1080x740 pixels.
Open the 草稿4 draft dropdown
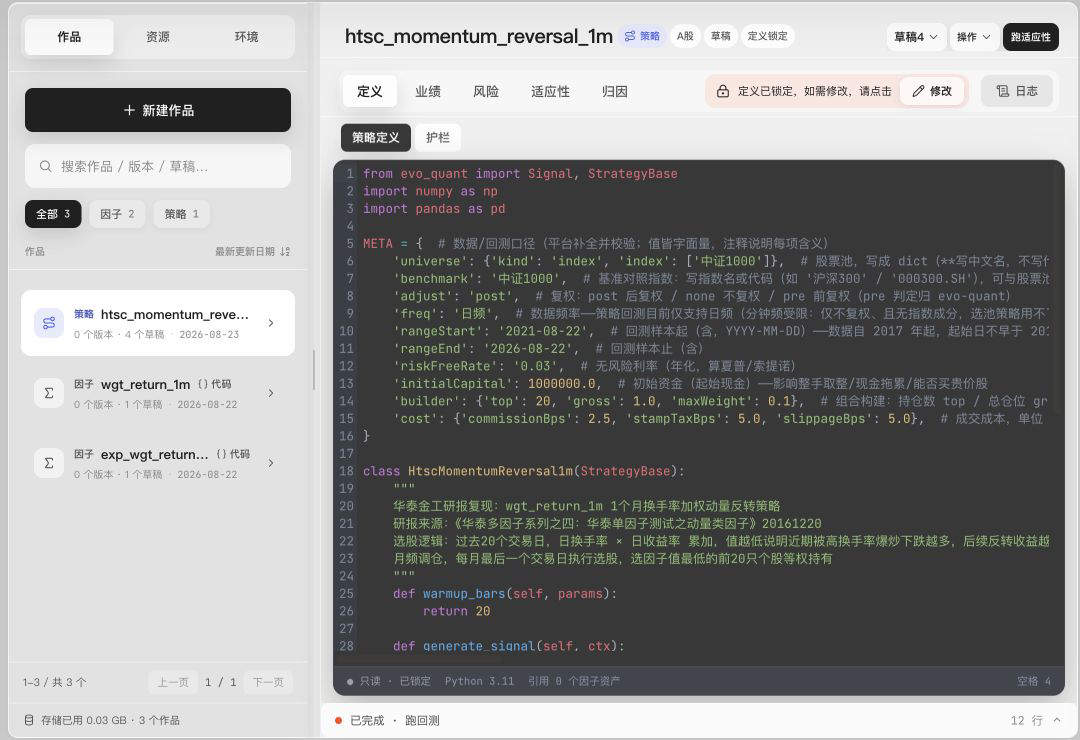click(x=915, y=37)
